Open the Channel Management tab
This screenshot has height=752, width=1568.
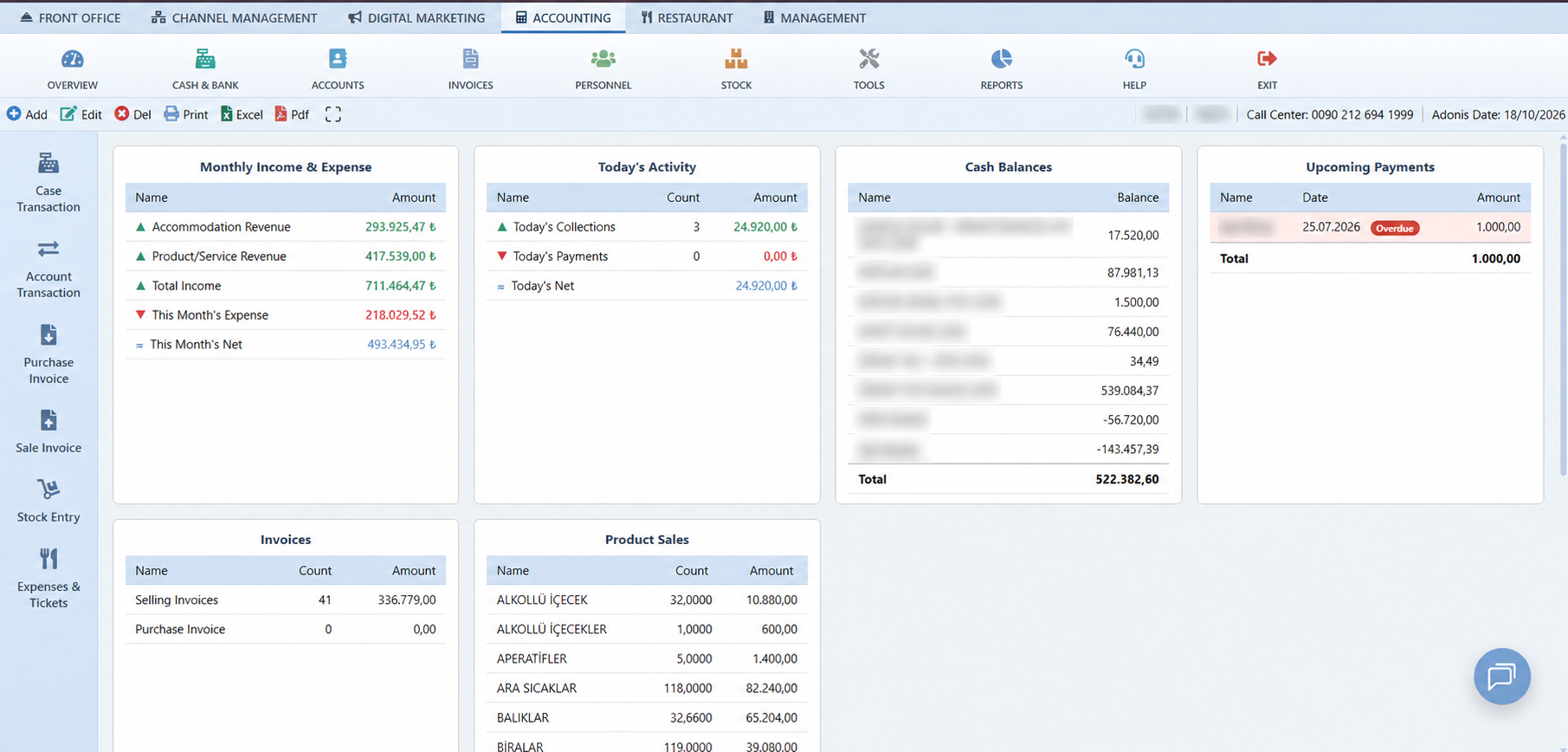click(234, 17)
